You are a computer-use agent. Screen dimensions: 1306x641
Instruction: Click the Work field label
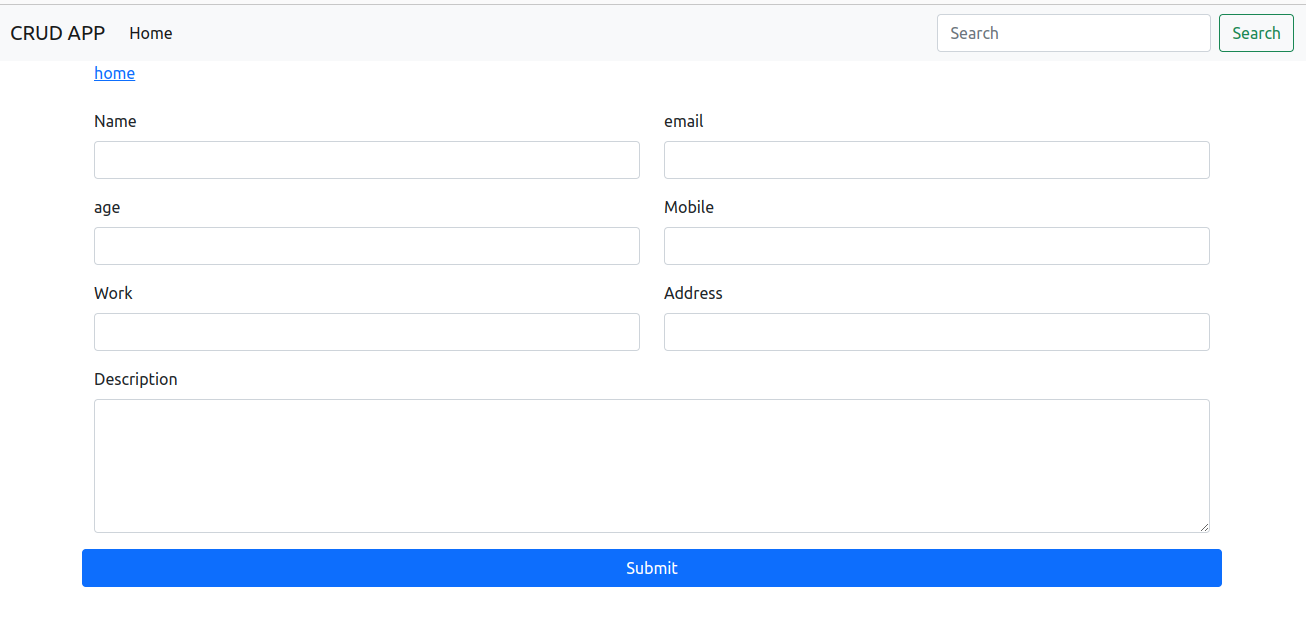(113, 293)
